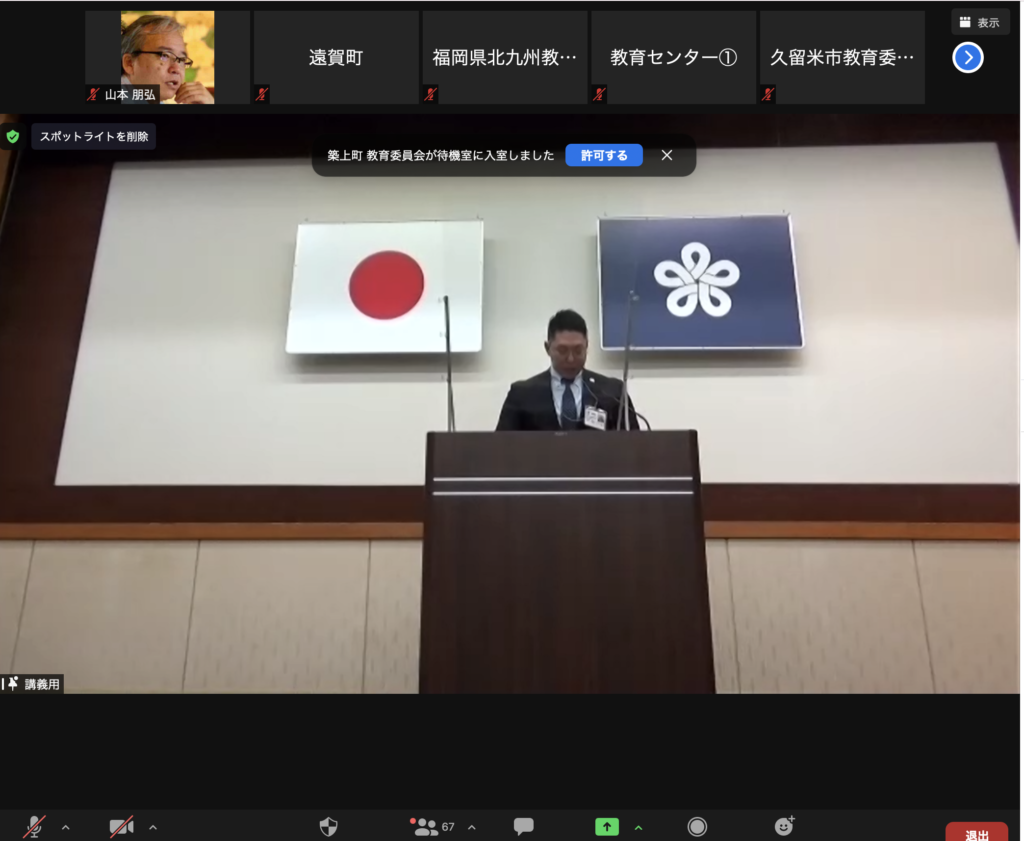Click 許可する to admit participant
Screen dimensions: 1024x841
coord(604,155)
